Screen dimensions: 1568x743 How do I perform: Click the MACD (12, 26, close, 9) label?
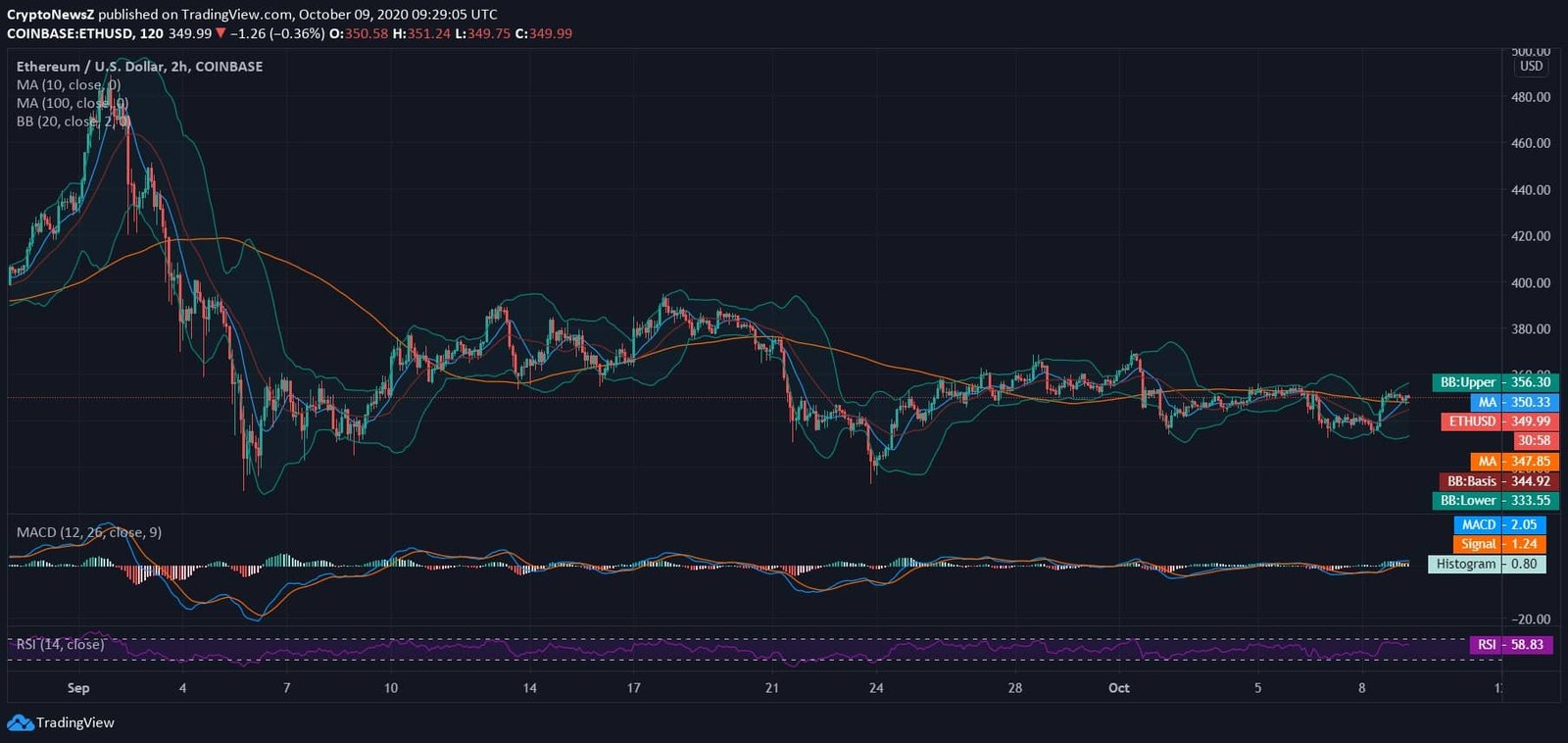pyautogui.click(x=89, y=532)
